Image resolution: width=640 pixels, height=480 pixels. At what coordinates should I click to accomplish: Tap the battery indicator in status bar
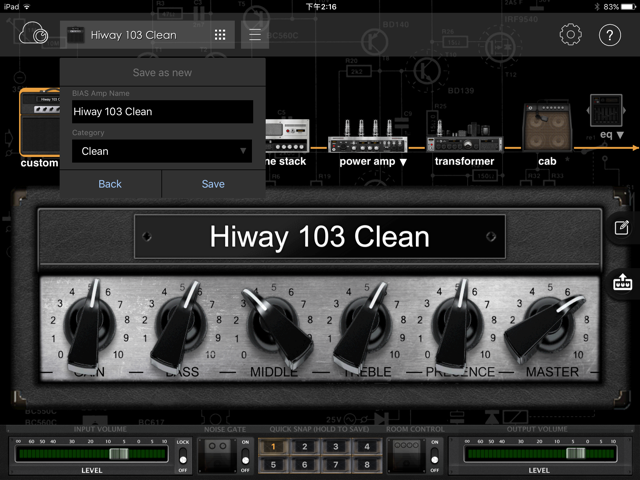629,7
